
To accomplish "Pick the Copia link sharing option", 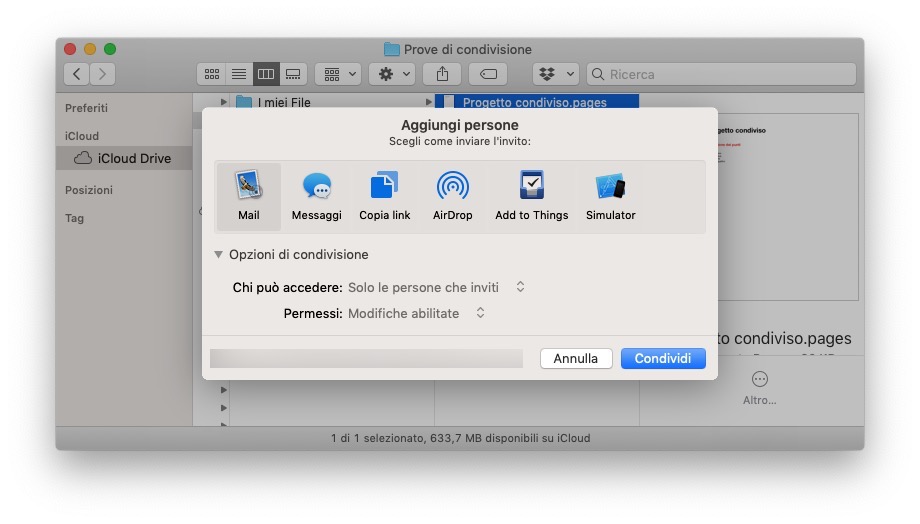I will (384, 197).
